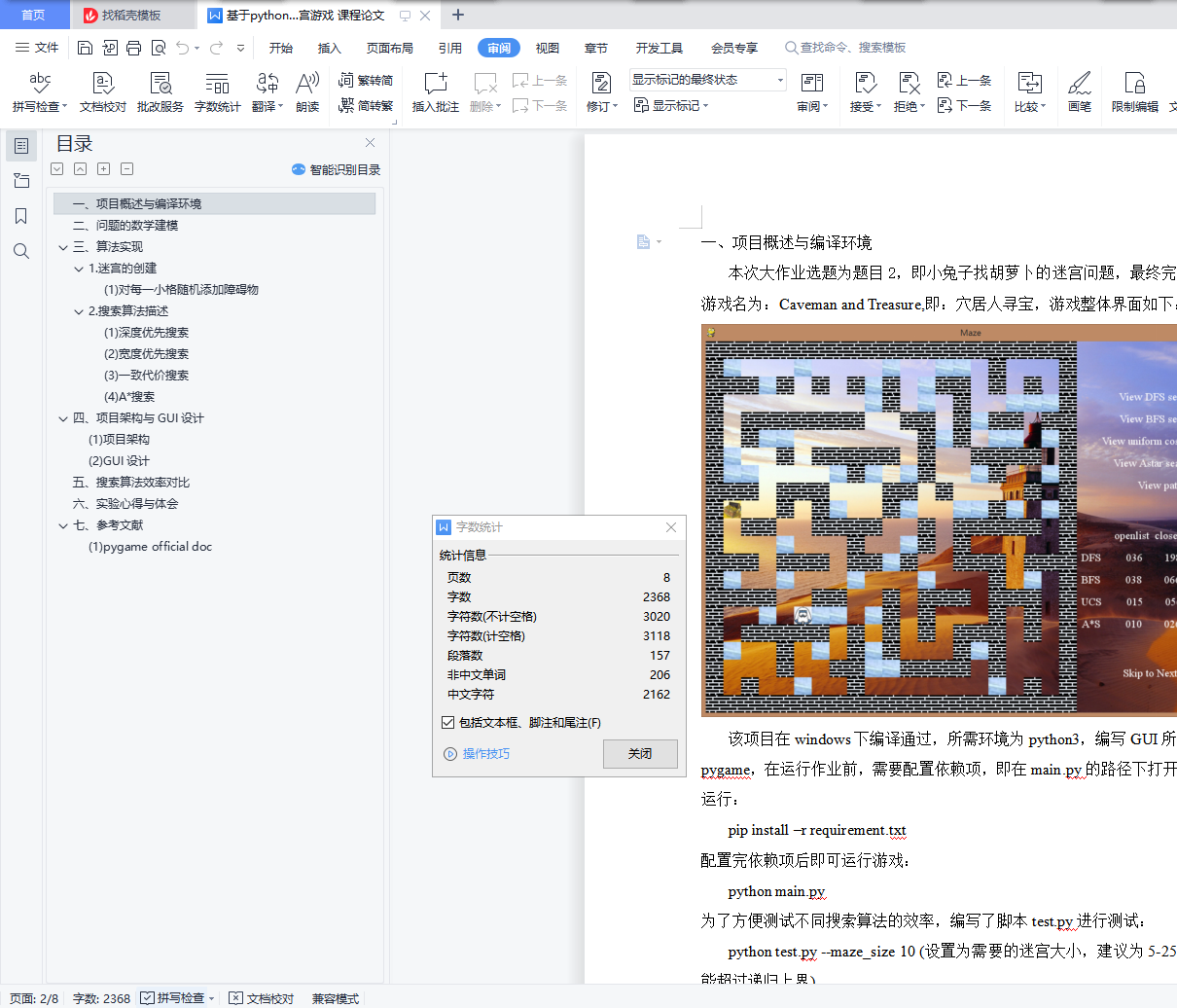Image resolution: width=1177 pixels, height=1008 pixels.
Task: Close the 目录 outline panel
Action: [x=370, y=143]
